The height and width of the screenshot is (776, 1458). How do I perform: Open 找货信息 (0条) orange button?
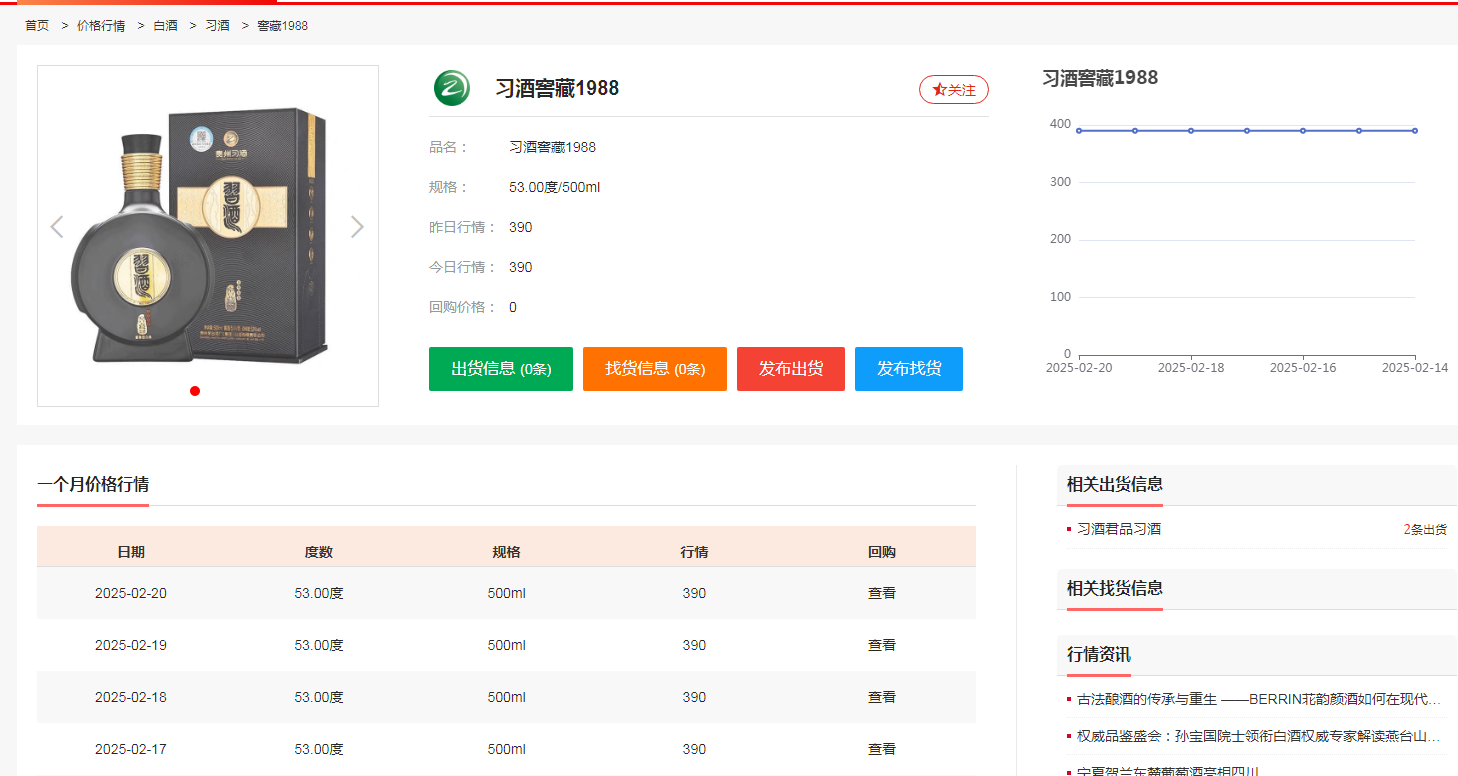pyautogui.click(x=655, y=369)
